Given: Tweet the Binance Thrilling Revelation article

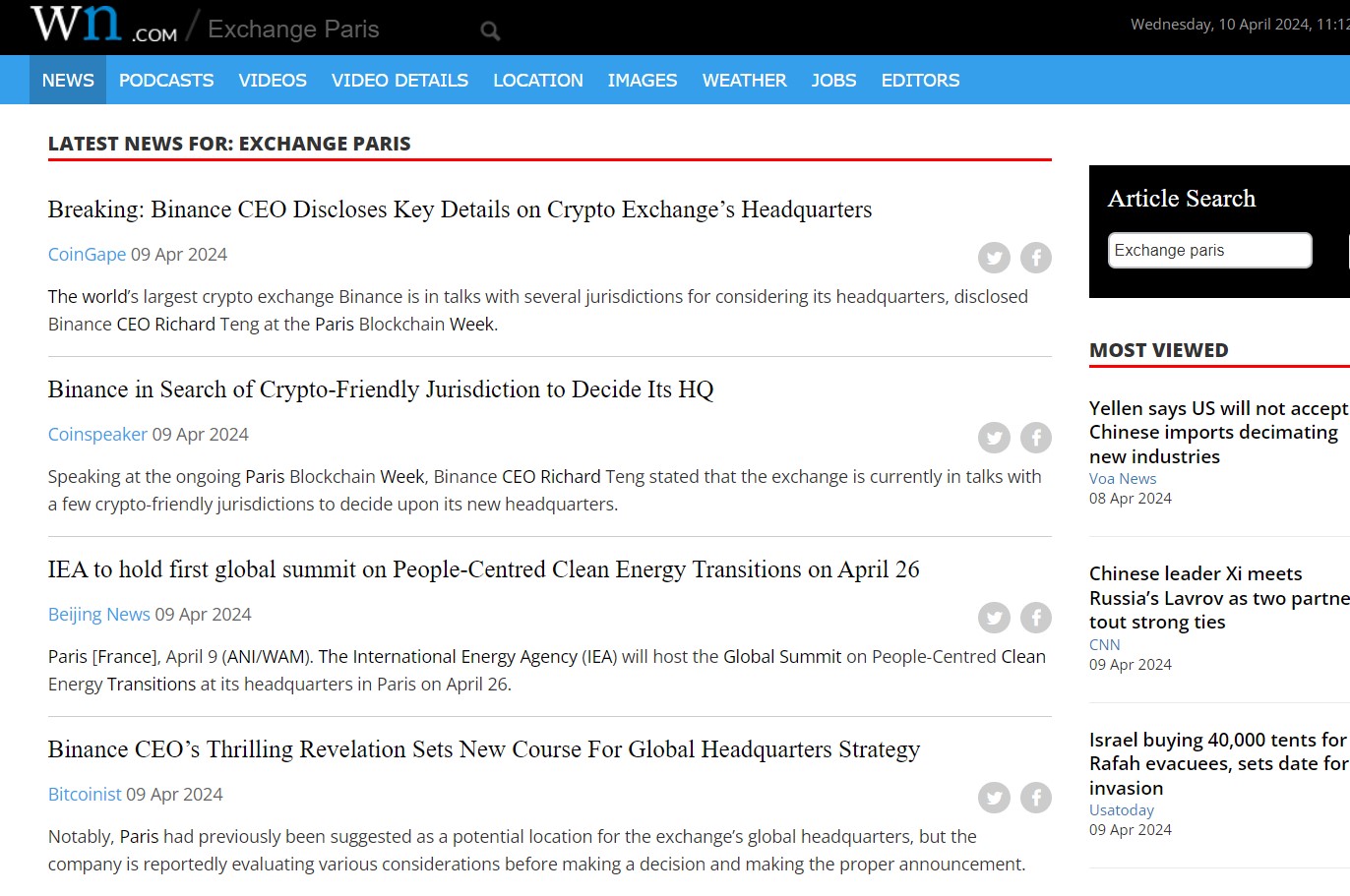Looking at the screenshot, I should click(x=994, y=798).
